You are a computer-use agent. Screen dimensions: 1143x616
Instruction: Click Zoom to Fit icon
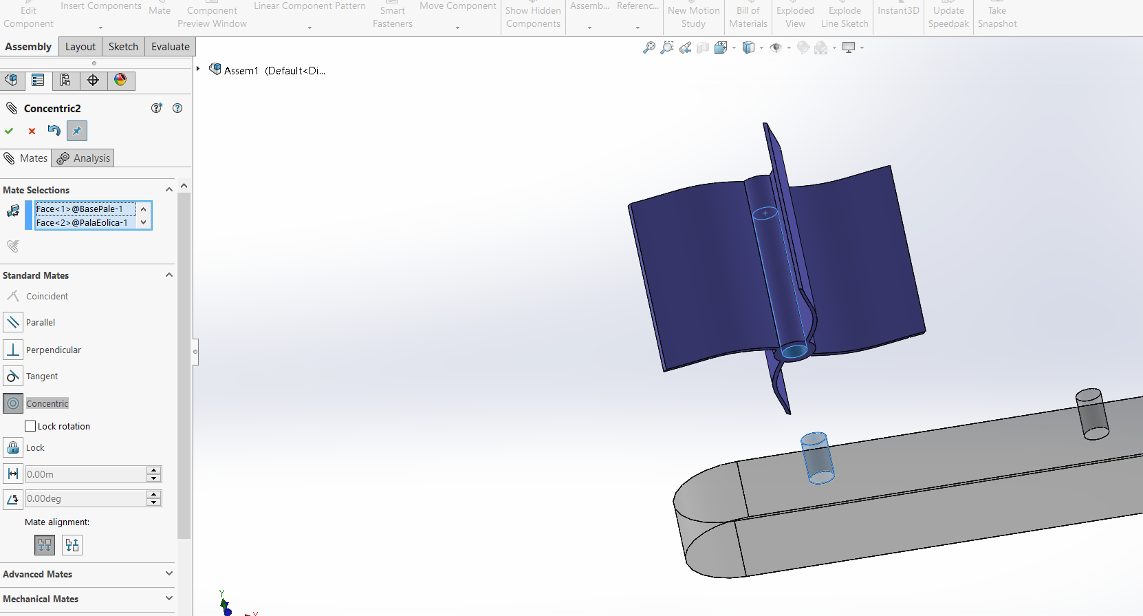tap(649, 48)
